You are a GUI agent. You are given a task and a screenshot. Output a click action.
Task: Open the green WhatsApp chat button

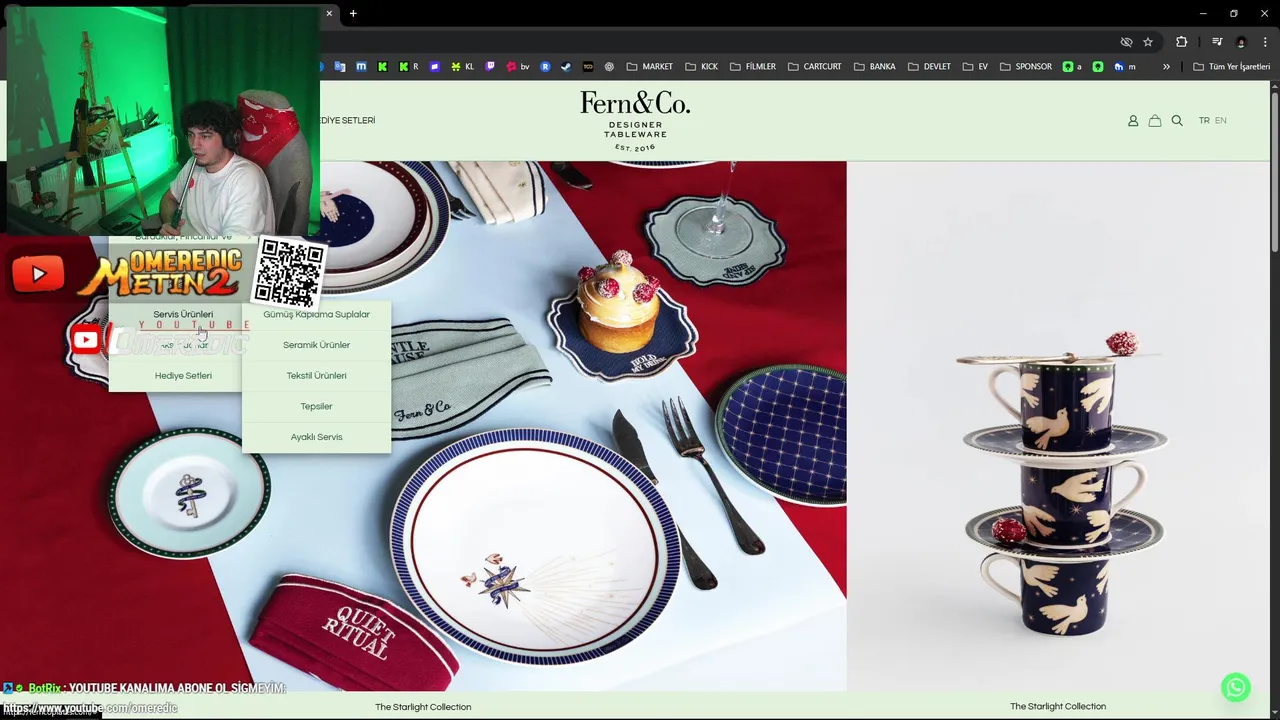coord(1236,687)
